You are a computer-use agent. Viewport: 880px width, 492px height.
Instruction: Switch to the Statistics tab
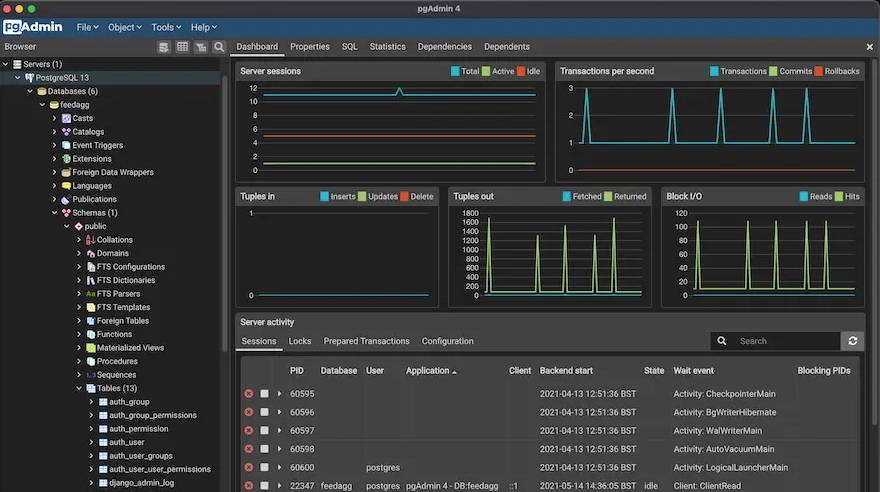(x=387, y=47)
